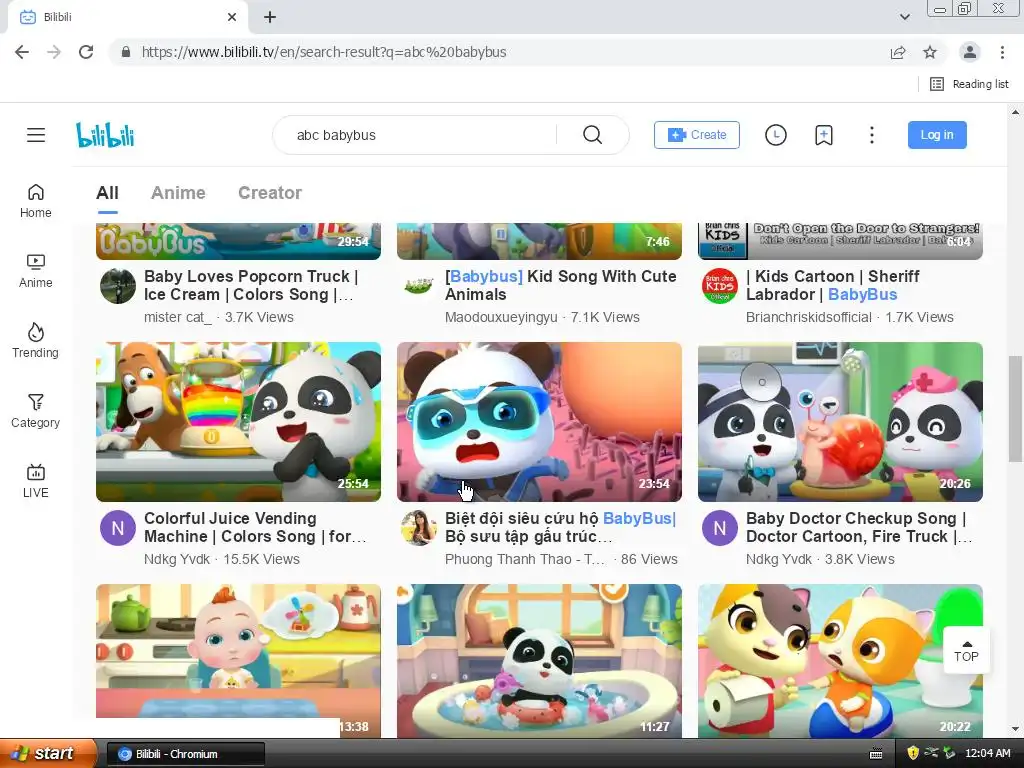
Task: Play the 23:54 panda superhero thumbnail
Action: click(539, 422)
